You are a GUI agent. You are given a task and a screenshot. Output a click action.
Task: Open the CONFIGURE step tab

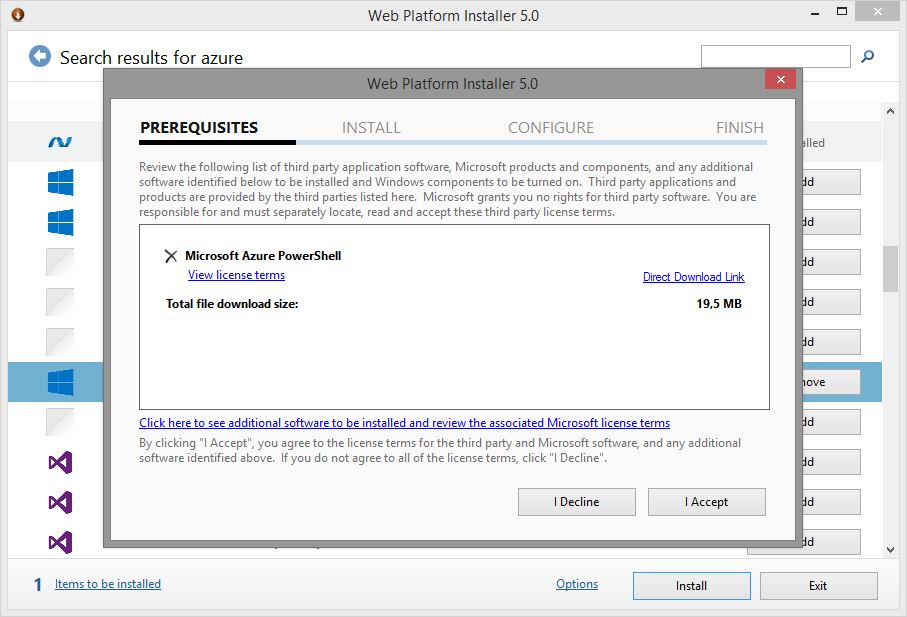tap(551, 128)
